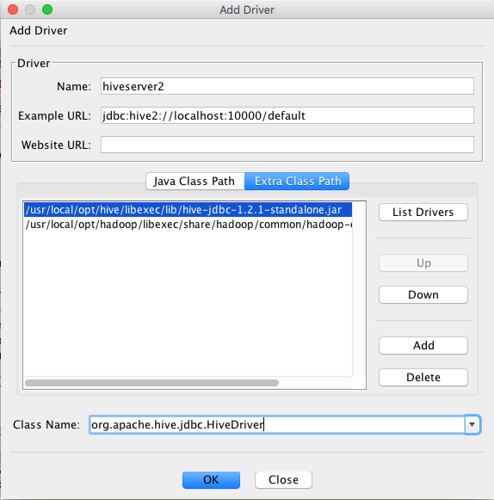The height and width of the screenshot is (500, 494).
Task: Click the horizontal scrollbar of the path list
Action: 152,383
